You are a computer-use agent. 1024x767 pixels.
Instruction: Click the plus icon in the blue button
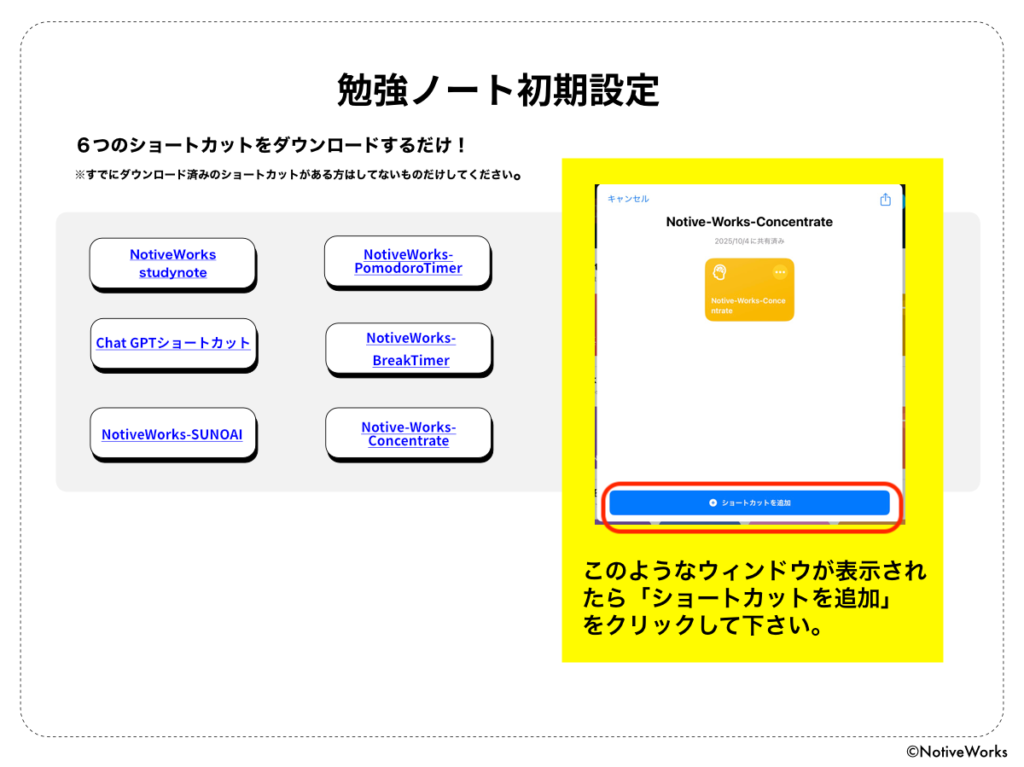click(713, 503)
